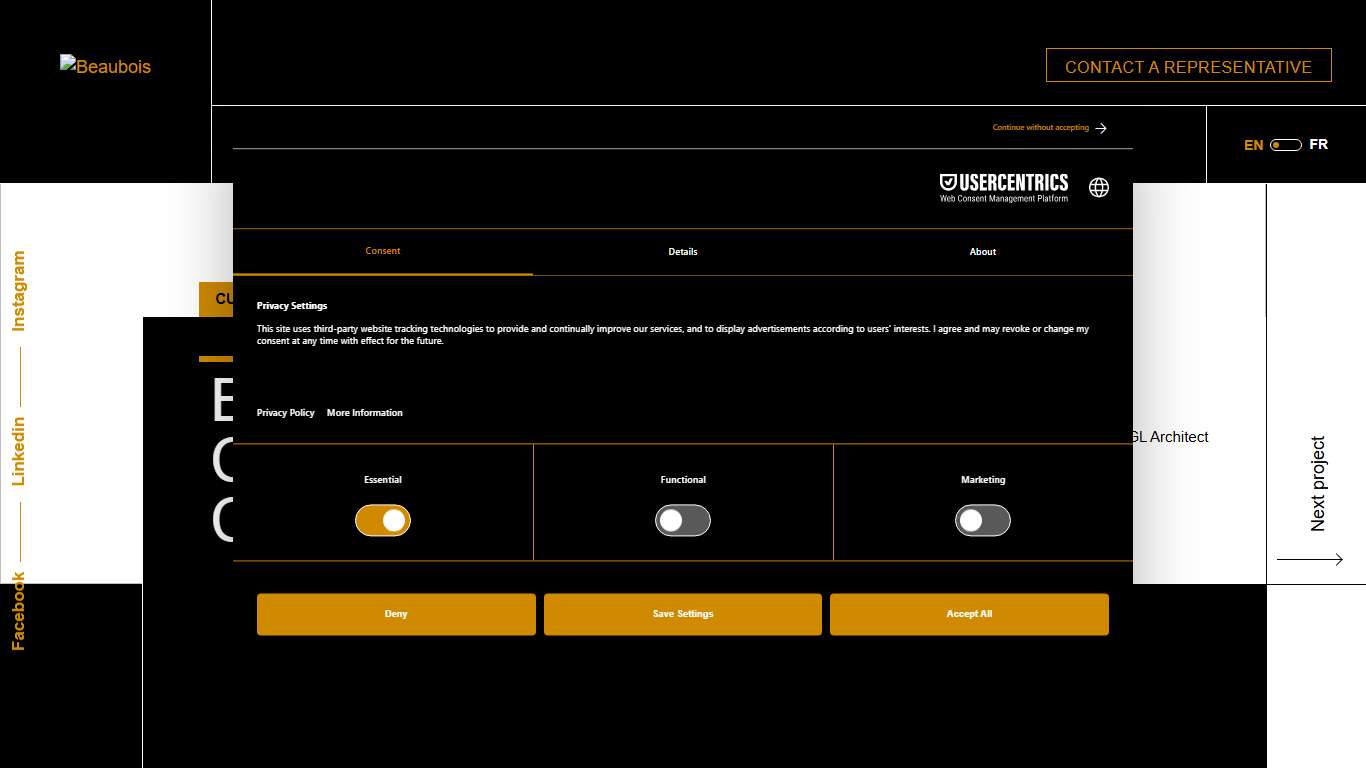Click the Next project arrow icon
The width and height of the screenshot is (1366, 768).
tap(1310, 560)
